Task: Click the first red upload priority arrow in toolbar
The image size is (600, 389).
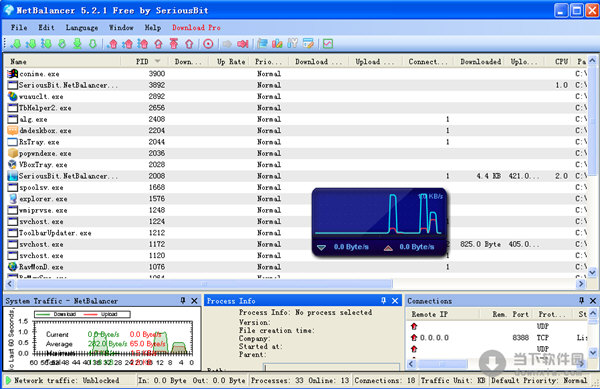Action: pyautogui.click(x=112, y=44)
